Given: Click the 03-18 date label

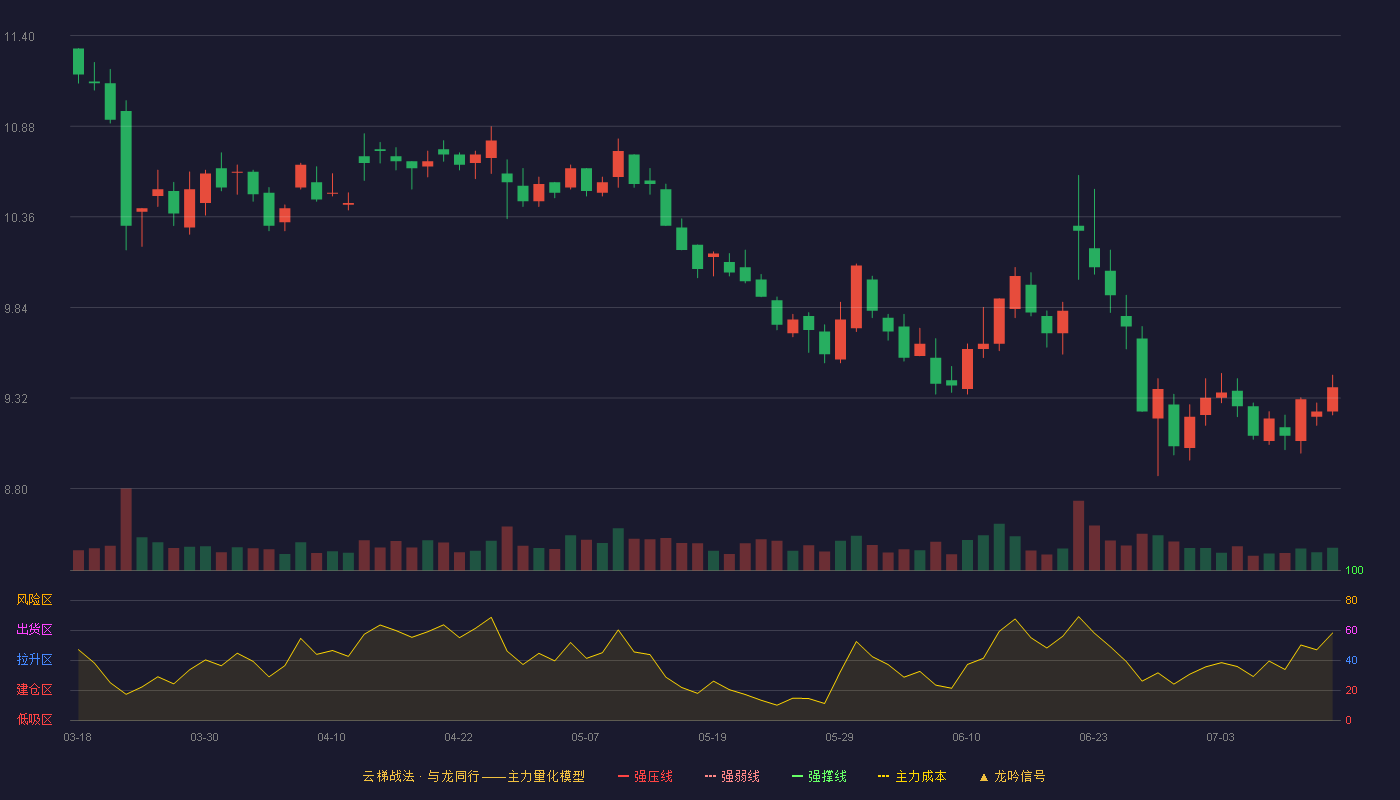Looking at the screenshot, I should 78,737.
